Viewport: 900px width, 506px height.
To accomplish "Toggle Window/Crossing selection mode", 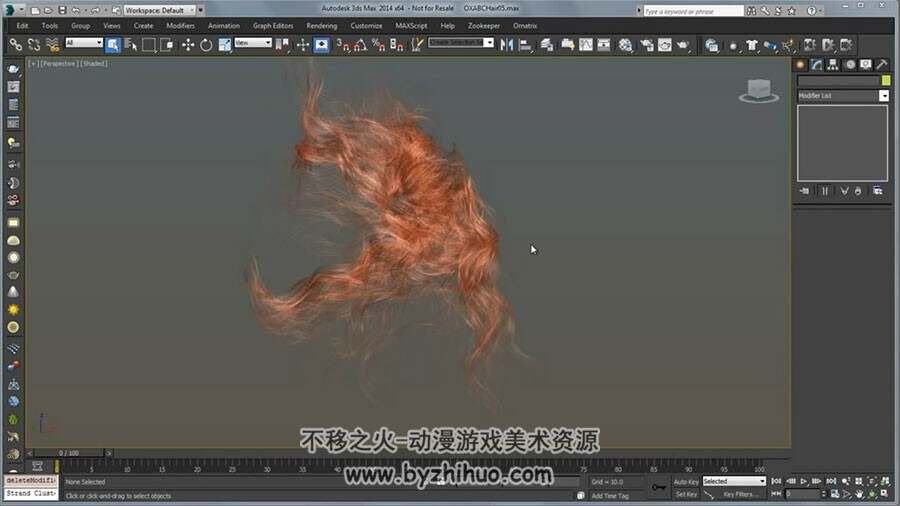I will coord(167,45).
